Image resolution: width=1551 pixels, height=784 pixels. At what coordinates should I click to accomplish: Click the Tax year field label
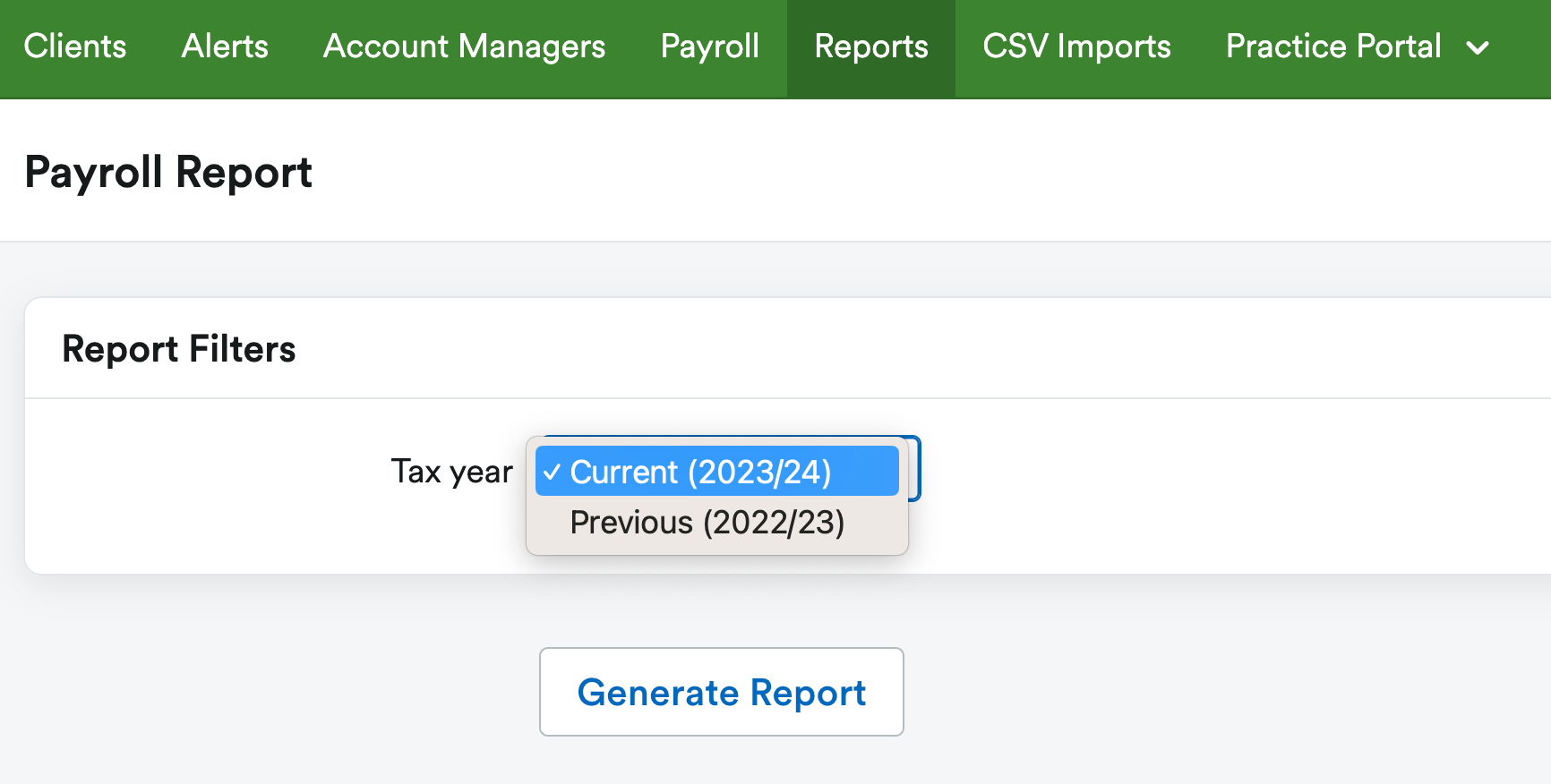451,472
